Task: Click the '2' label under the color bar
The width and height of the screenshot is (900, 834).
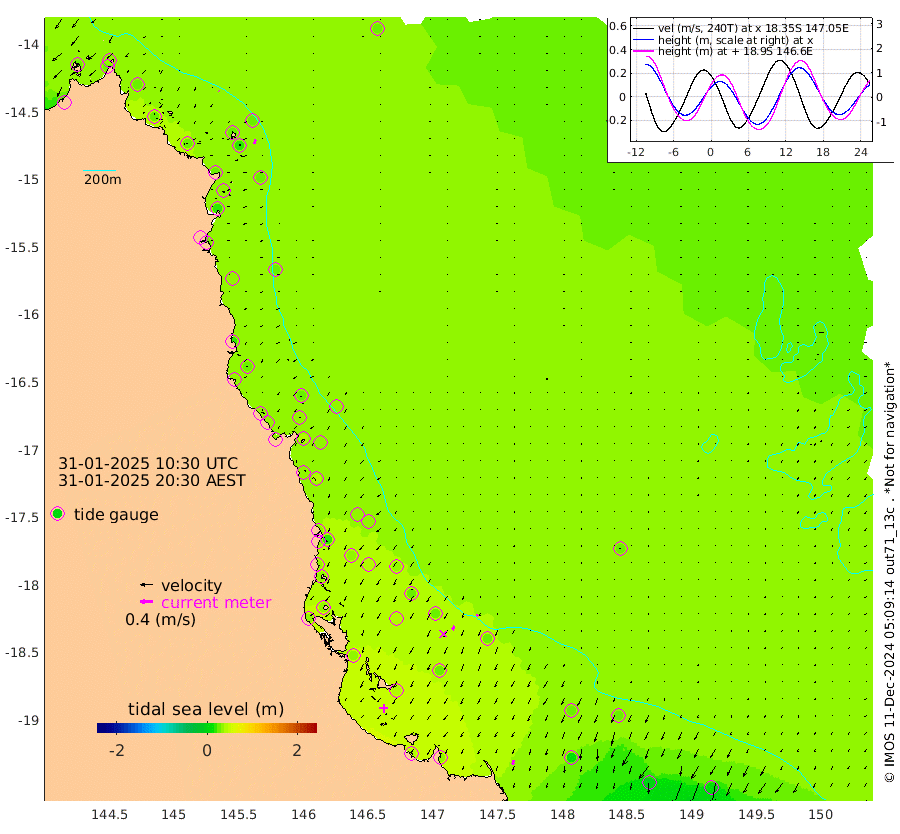Action: click(x=297, y=750)
